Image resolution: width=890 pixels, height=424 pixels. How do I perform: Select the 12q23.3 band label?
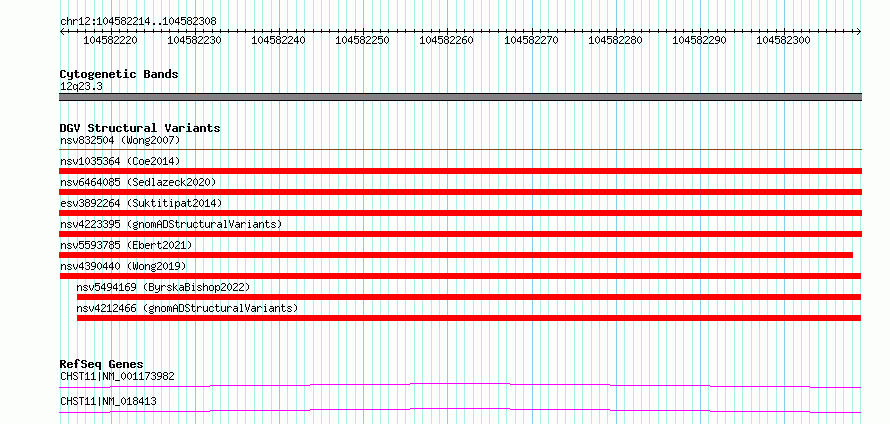[x=81, y=87]
